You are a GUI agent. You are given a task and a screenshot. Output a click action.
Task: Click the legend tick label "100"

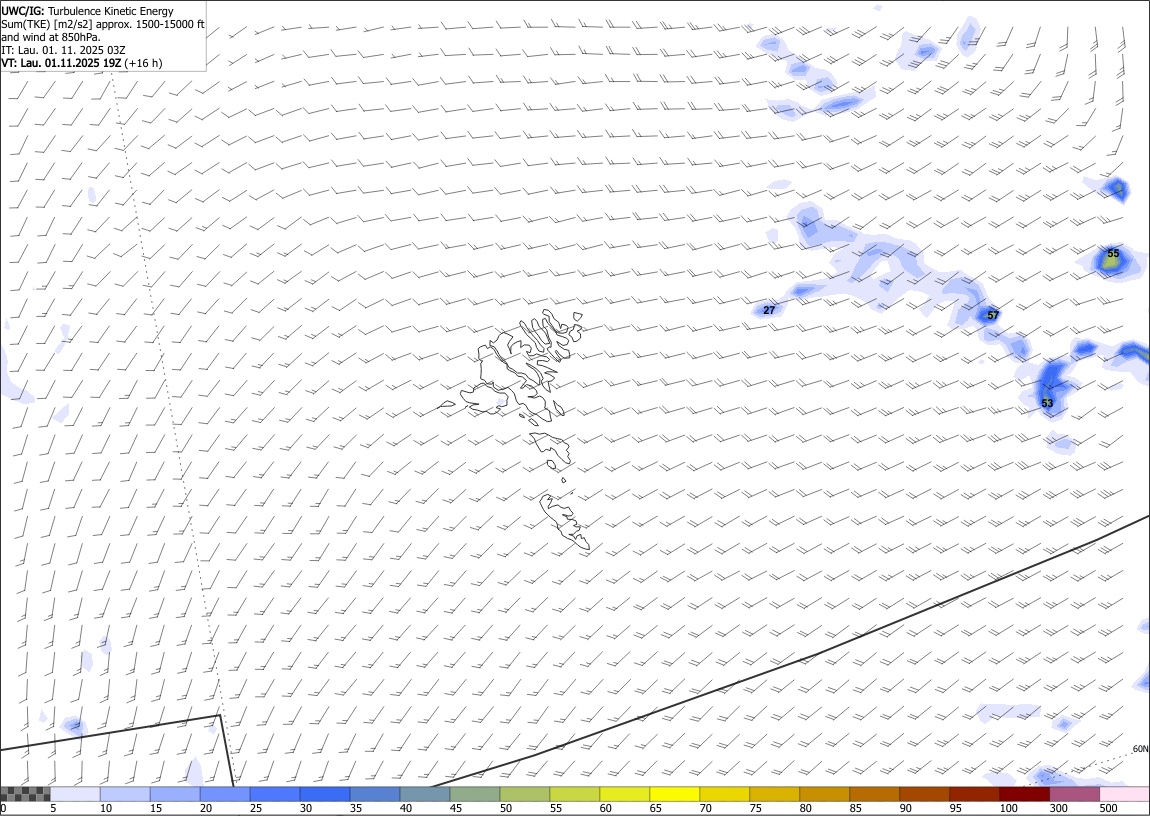pyautogui.click(x=1008, y=809)
